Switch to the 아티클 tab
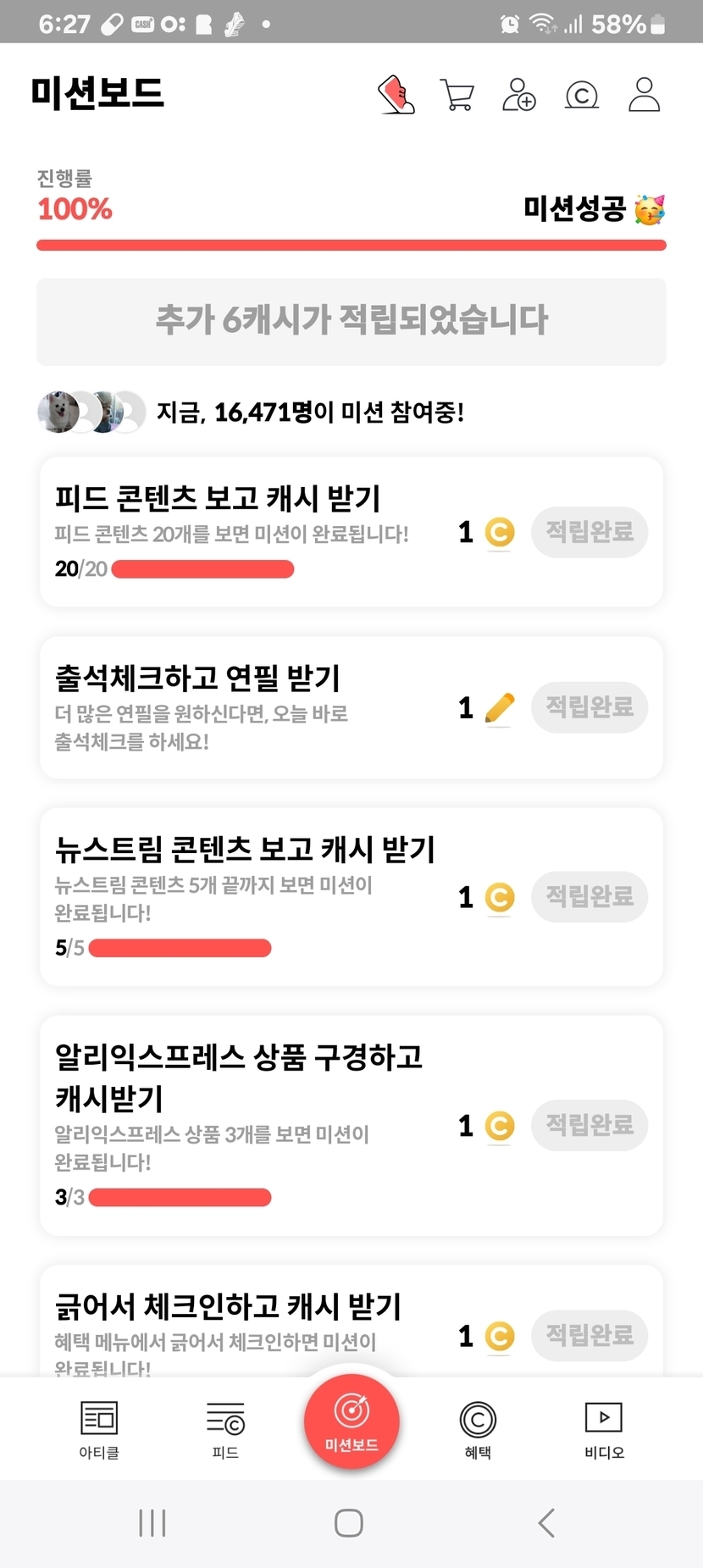The image size is (703, 1568). [99, 1429]
